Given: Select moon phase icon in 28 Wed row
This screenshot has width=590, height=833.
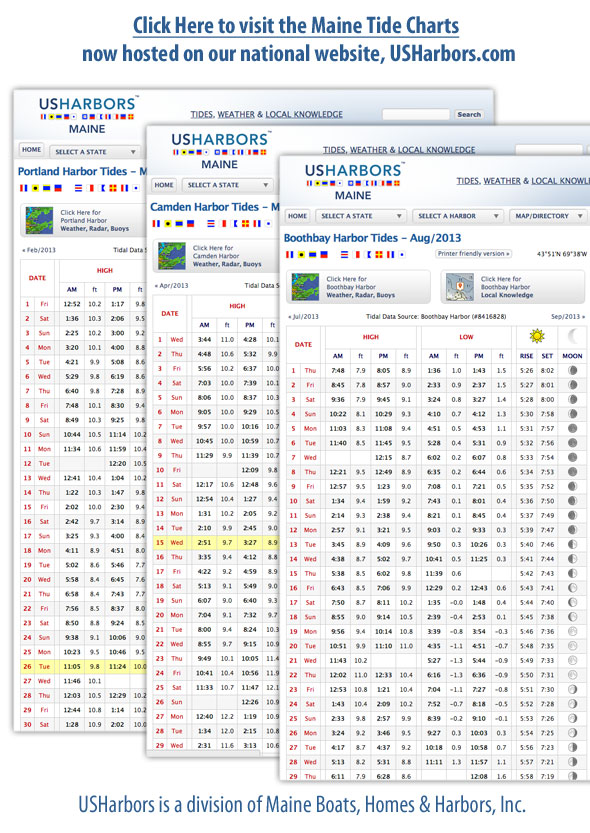Looking at the screenshot, I should tap(572, 762).
